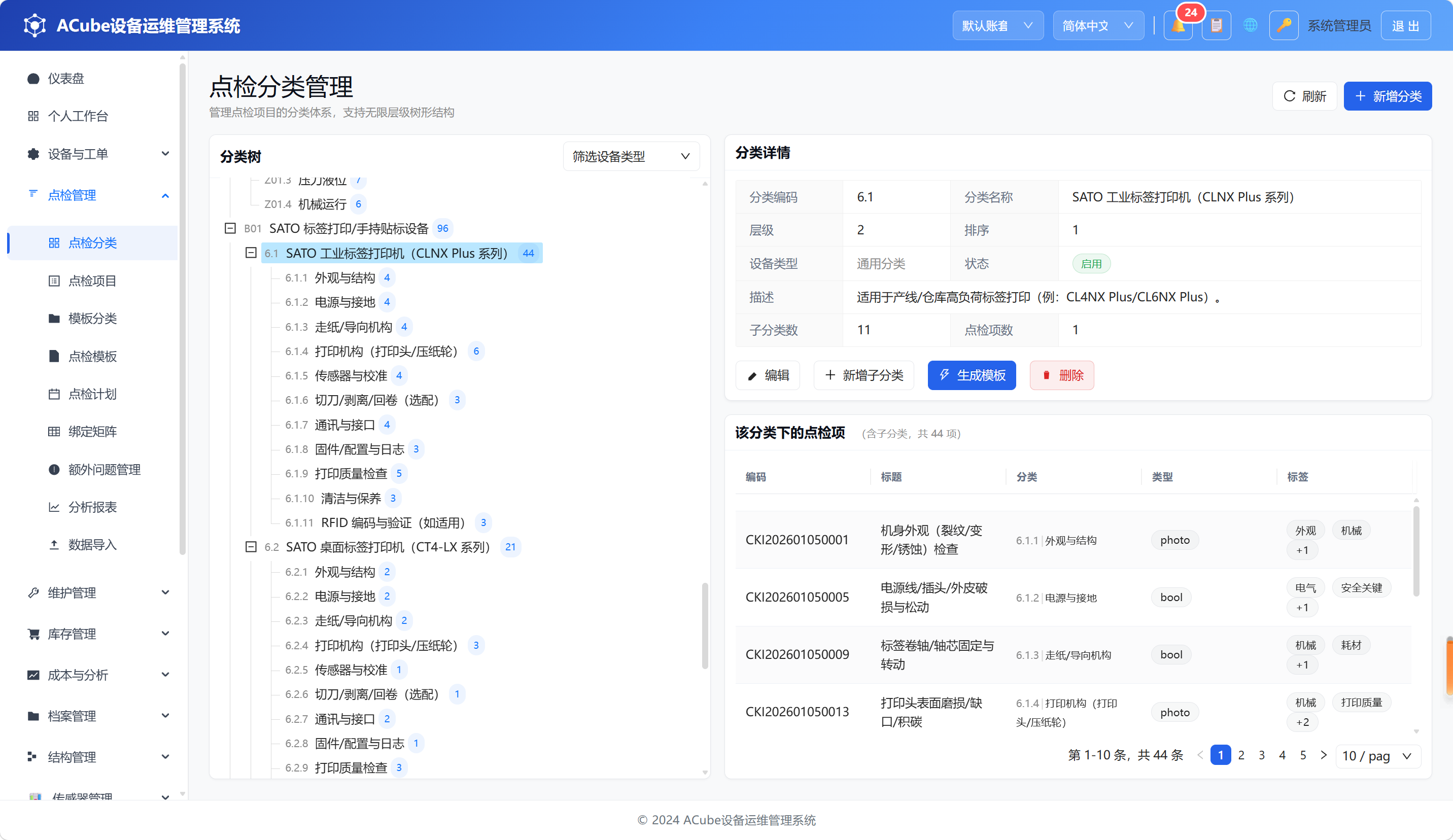Open the 筛选设备类型 filter dropdown
Image resolution: width=1453 pixels, height=840 pixels.
pos(631,156)
